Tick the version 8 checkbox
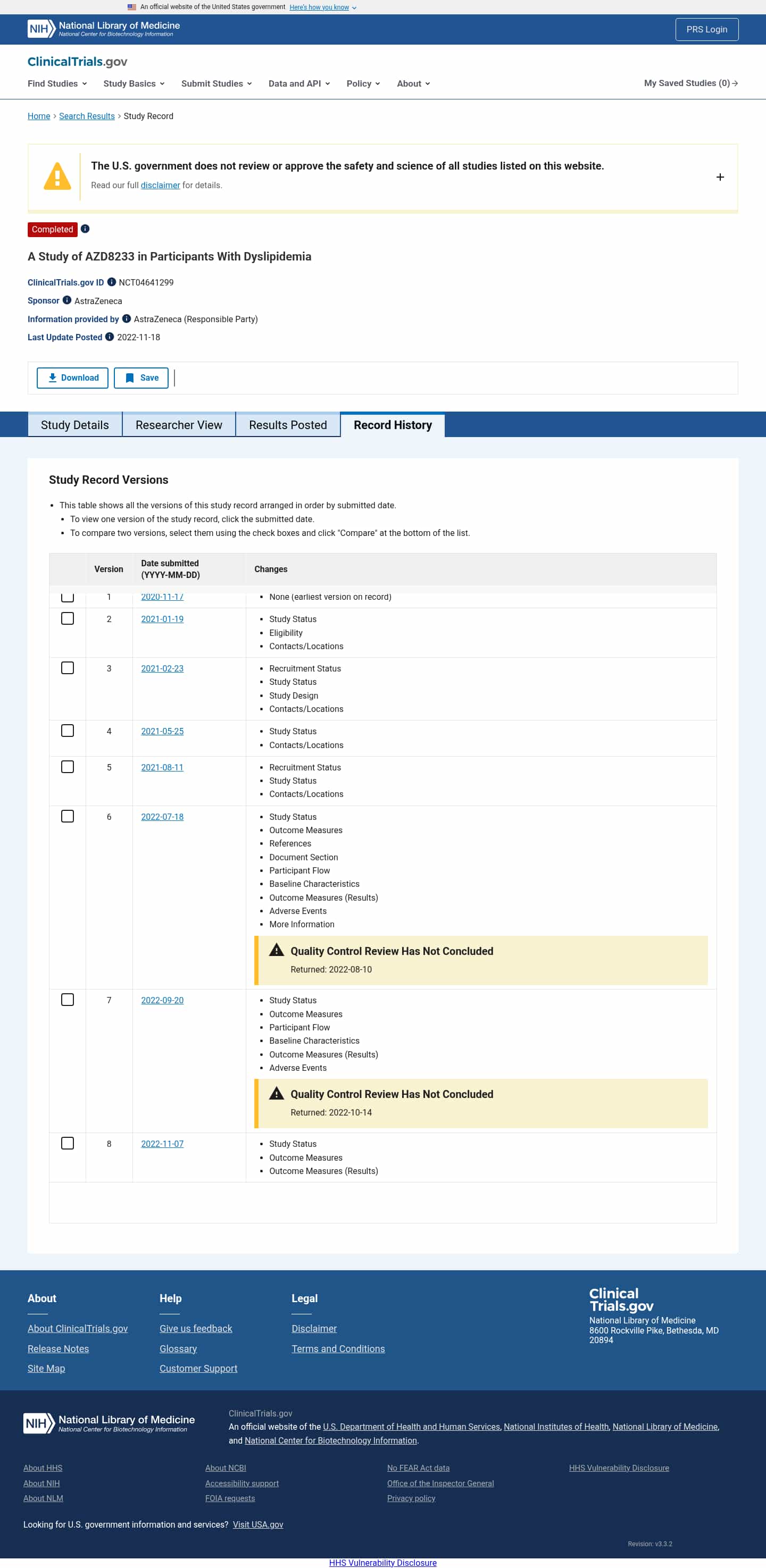 [68, 1143]
